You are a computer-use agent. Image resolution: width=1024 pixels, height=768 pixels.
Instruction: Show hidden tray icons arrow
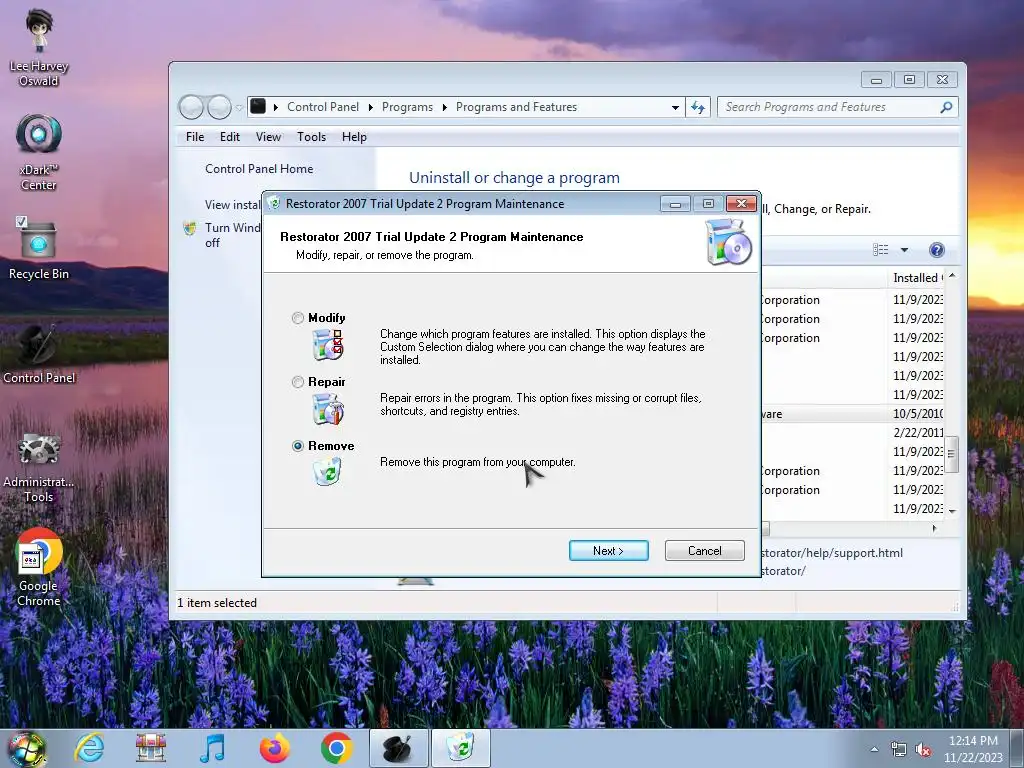tap(874, 749)
